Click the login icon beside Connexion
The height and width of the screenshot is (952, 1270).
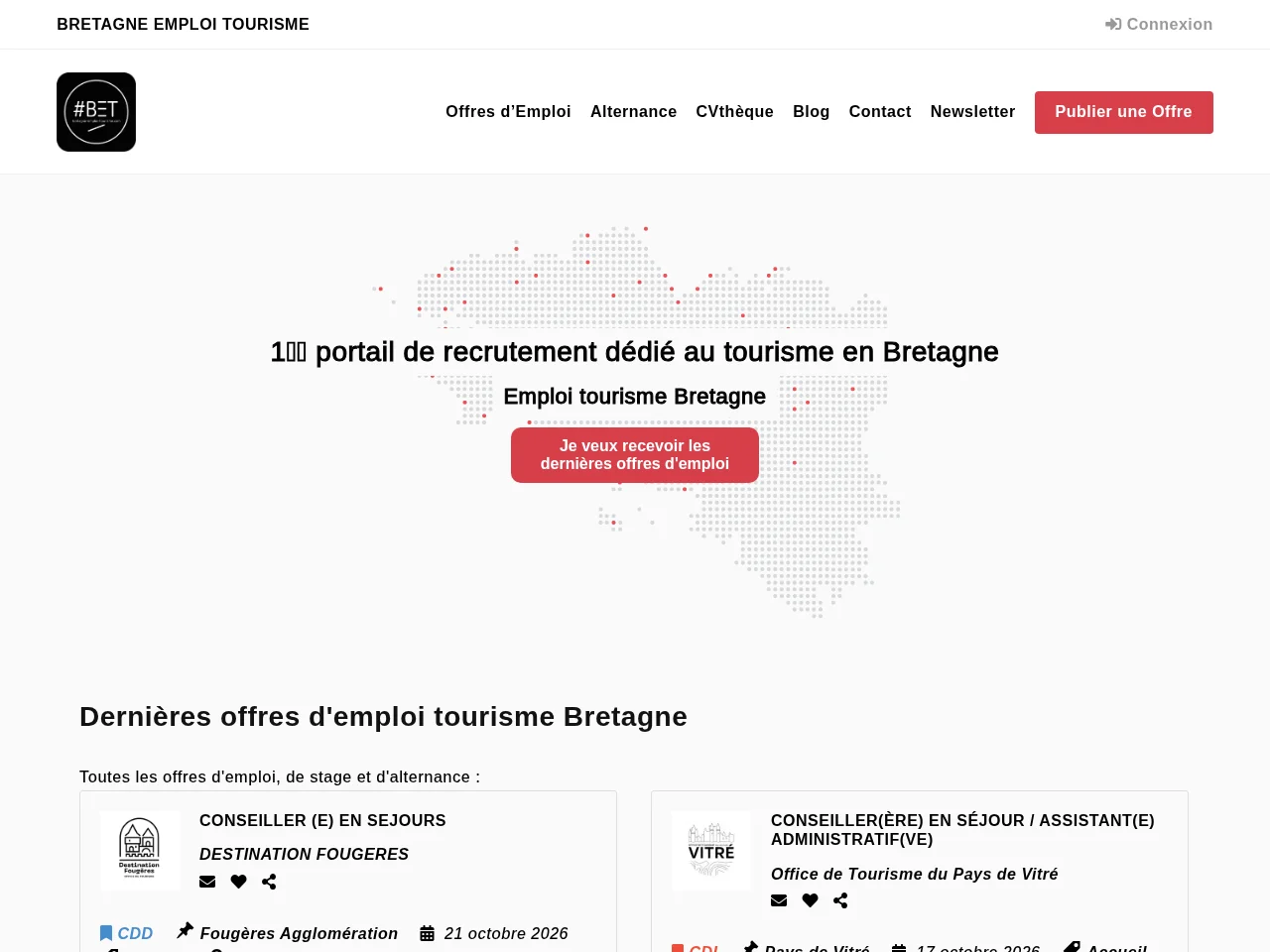tap(1113, 25)
